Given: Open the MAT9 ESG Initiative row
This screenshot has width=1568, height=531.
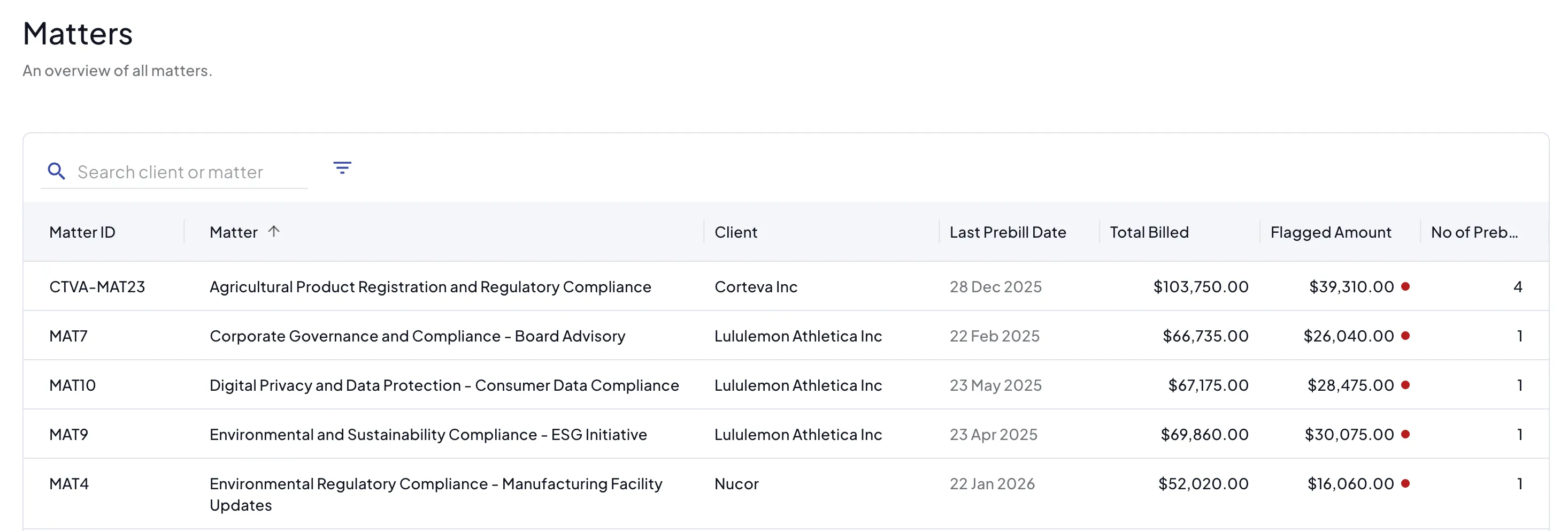Looking at the screenshot, I should pos(785,434).
